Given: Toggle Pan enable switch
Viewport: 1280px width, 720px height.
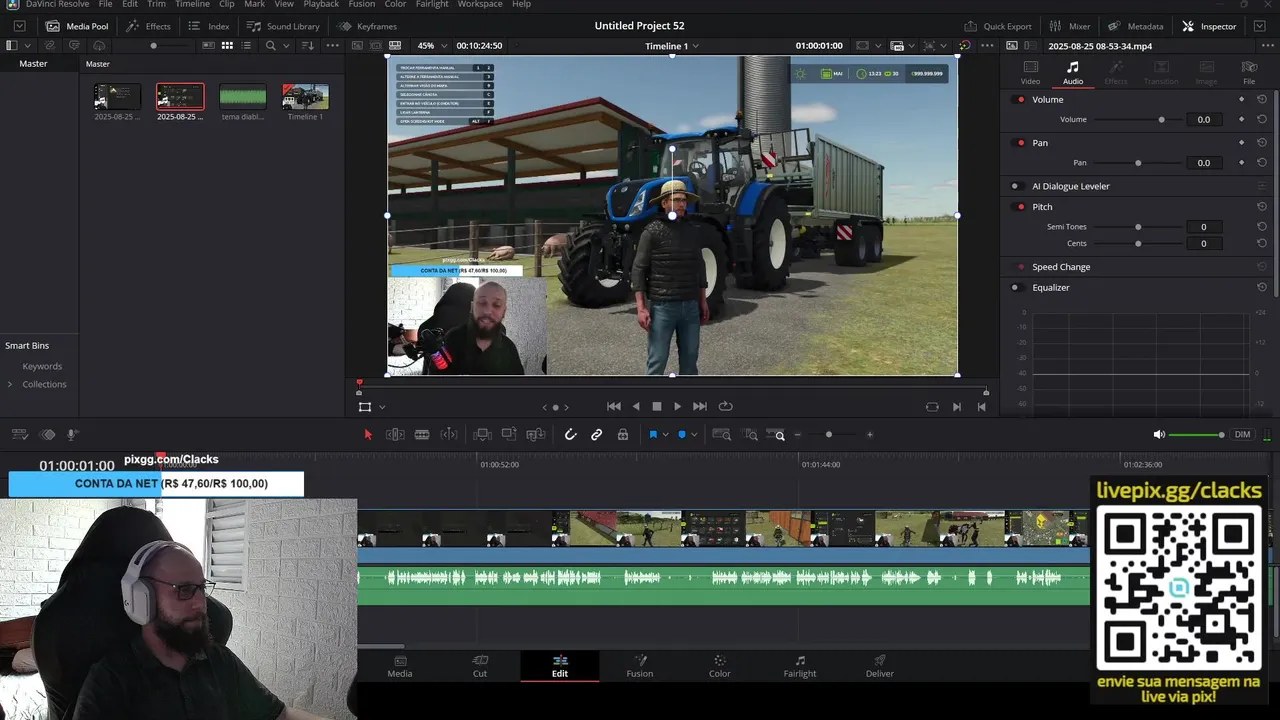Looking at the screenshot, I should click(x=1020, y=143).
